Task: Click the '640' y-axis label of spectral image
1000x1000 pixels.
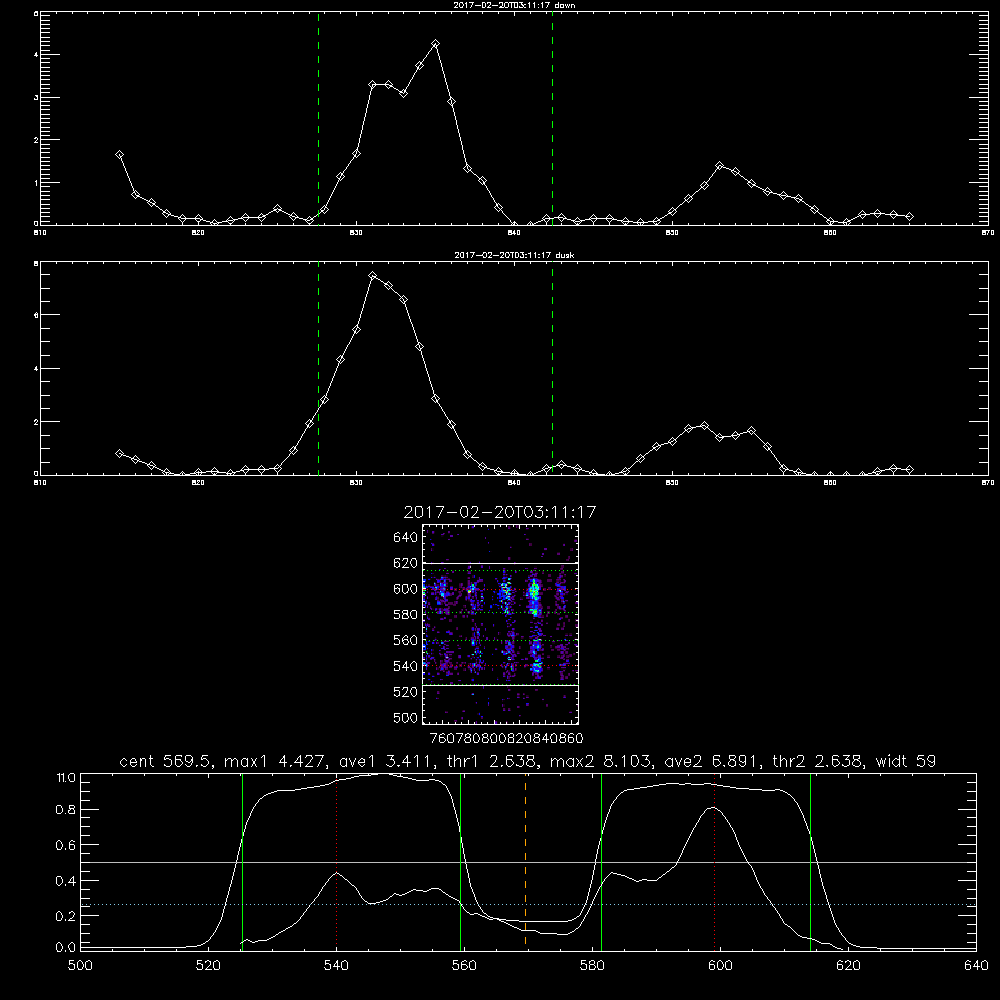Action: [406, 538]
